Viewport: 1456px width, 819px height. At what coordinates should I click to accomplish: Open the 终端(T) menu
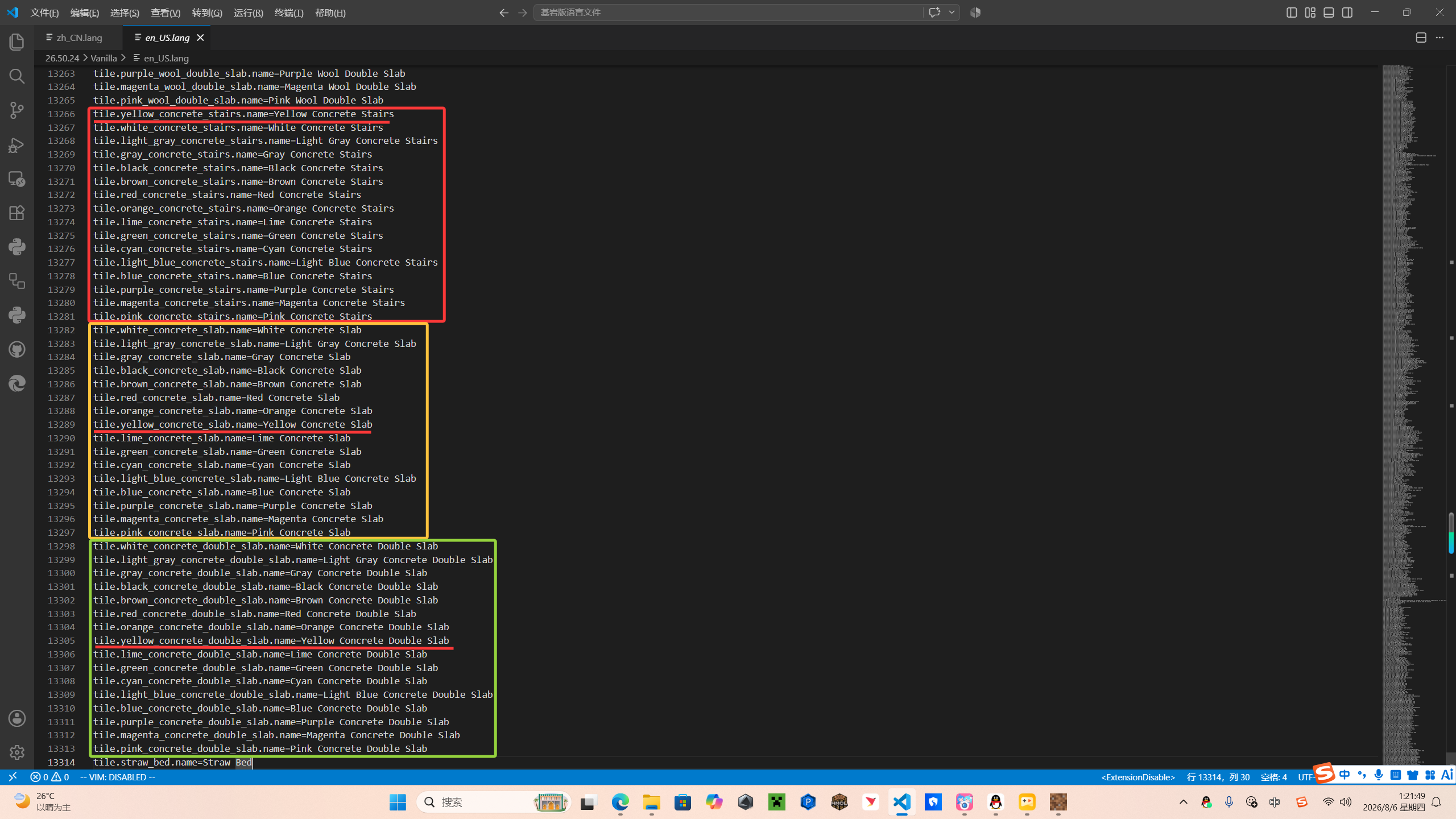(x=289, y=13)
